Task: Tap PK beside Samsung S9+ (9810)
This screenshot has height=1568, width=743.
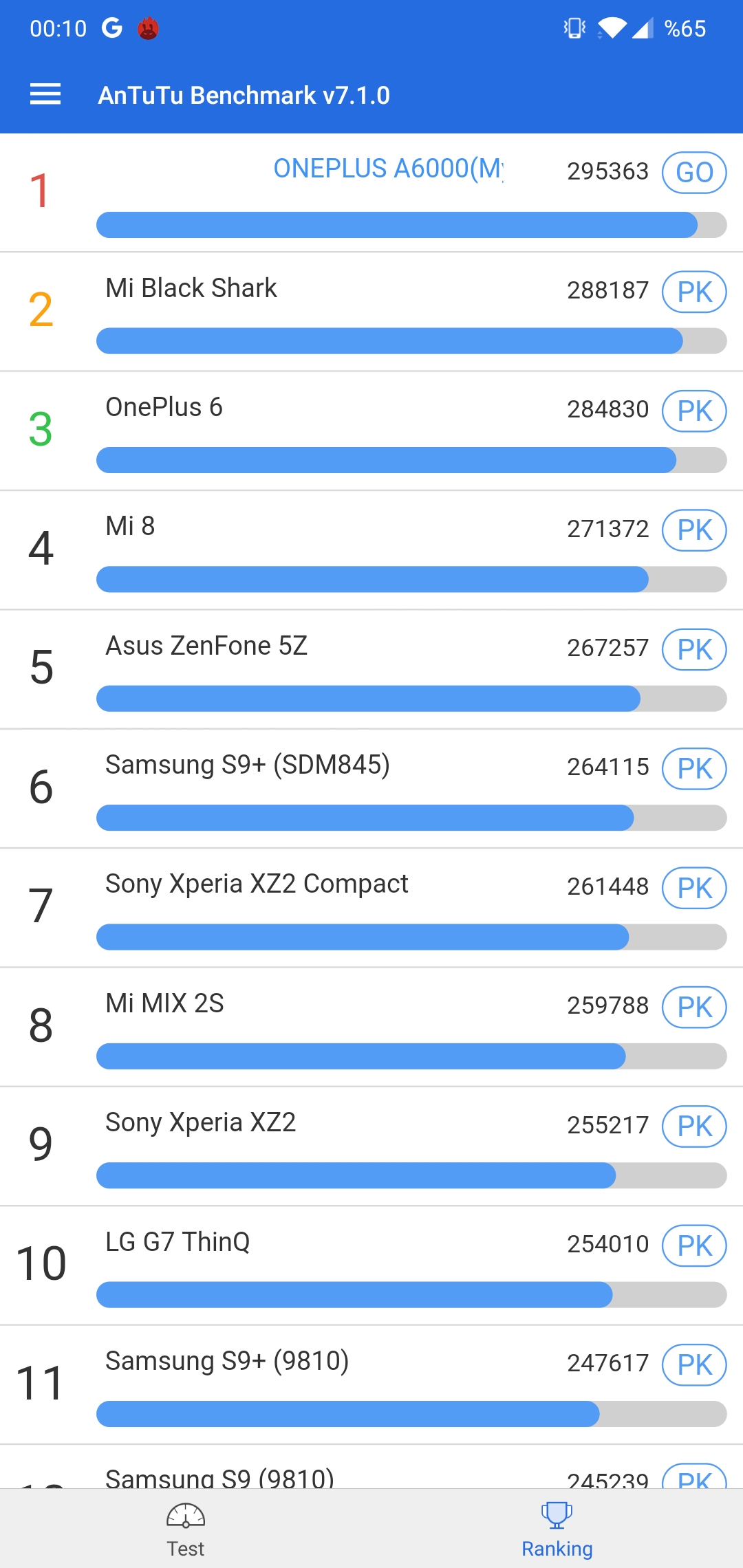Action: click(694, 1365)
